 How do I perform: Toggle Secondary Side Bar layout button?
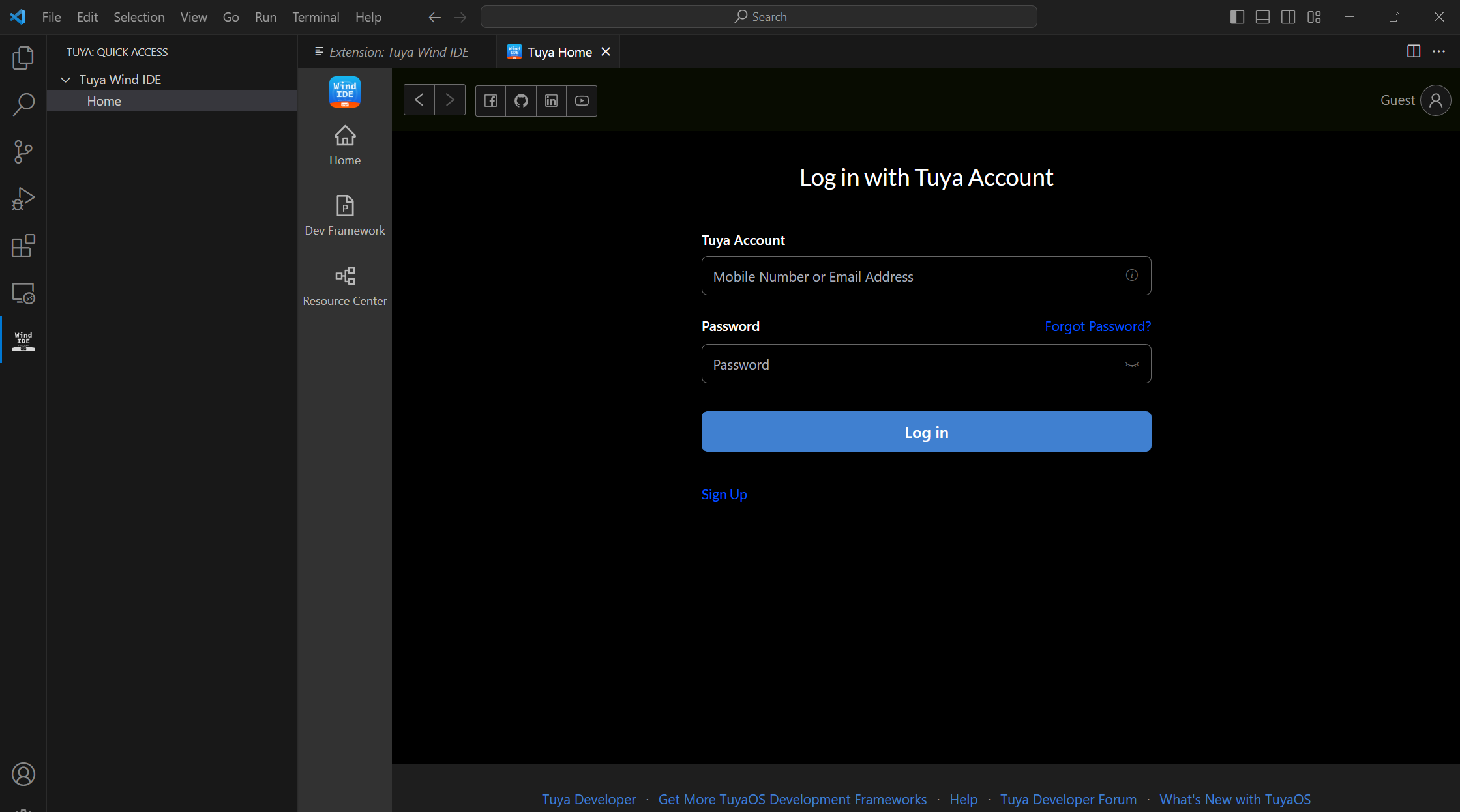pyautogui.click(x=1288, y=17)
